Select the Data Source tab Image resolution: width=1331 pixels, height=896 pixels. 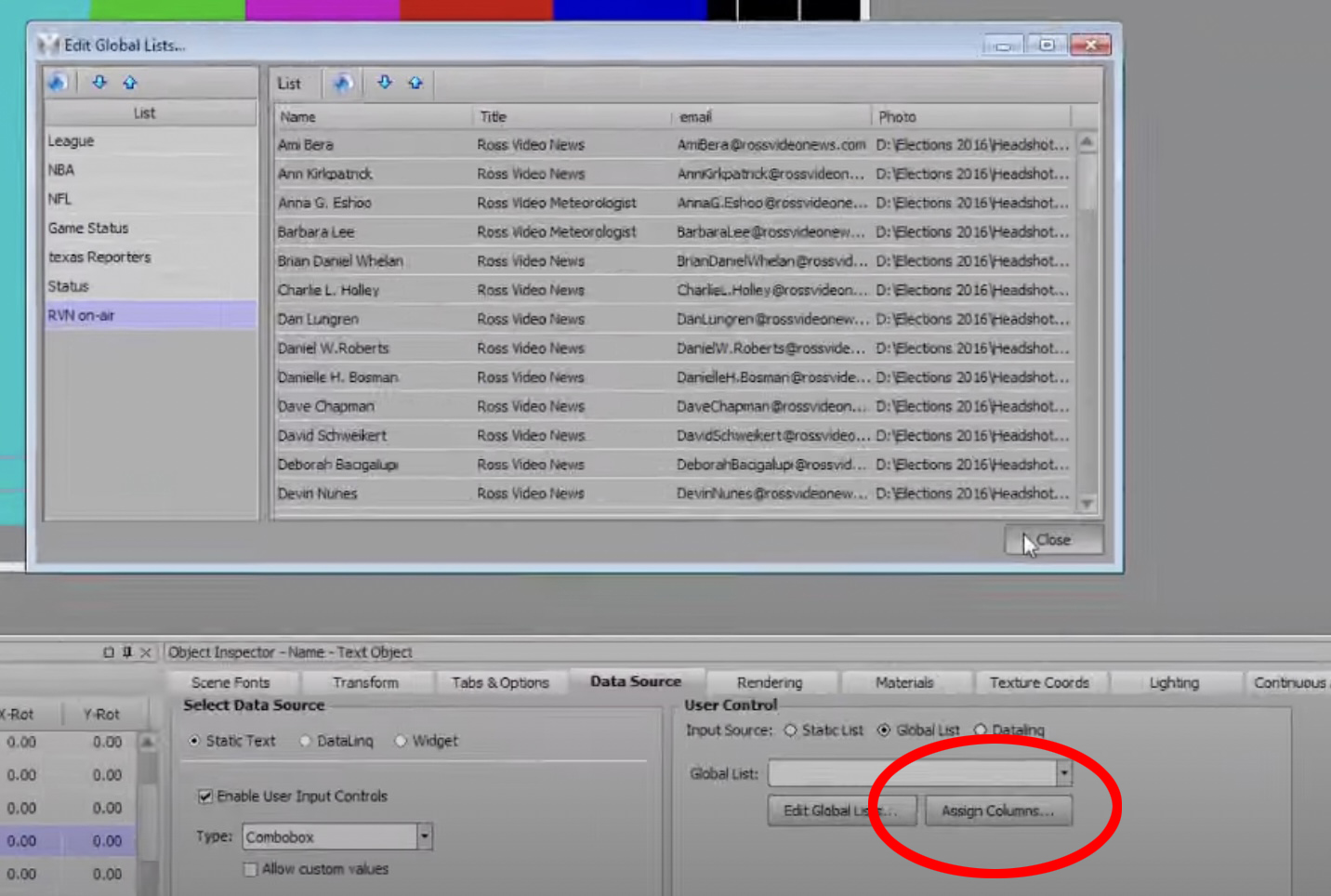[636, 681]
